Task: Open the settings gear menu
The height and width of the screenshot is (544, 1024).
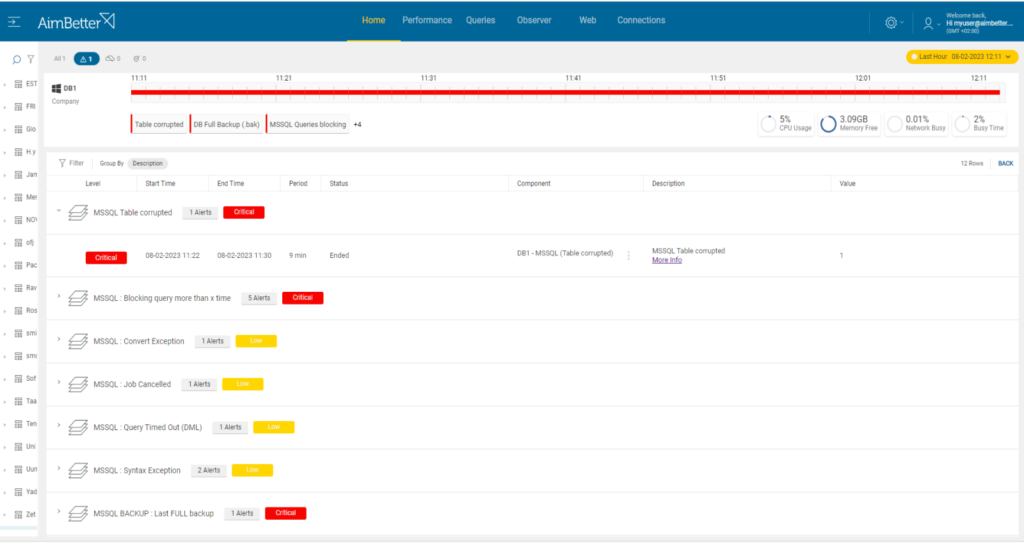Action: point(891,23)
